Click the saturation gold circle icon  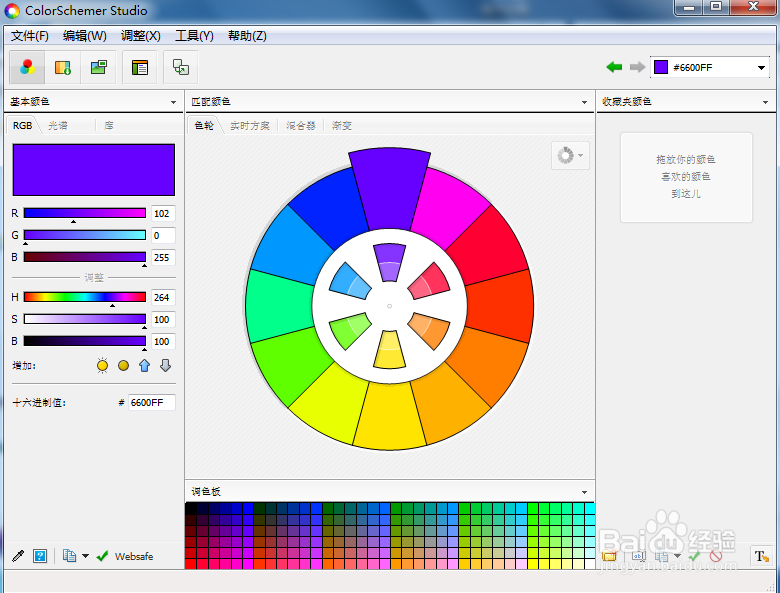pos(123,366)
